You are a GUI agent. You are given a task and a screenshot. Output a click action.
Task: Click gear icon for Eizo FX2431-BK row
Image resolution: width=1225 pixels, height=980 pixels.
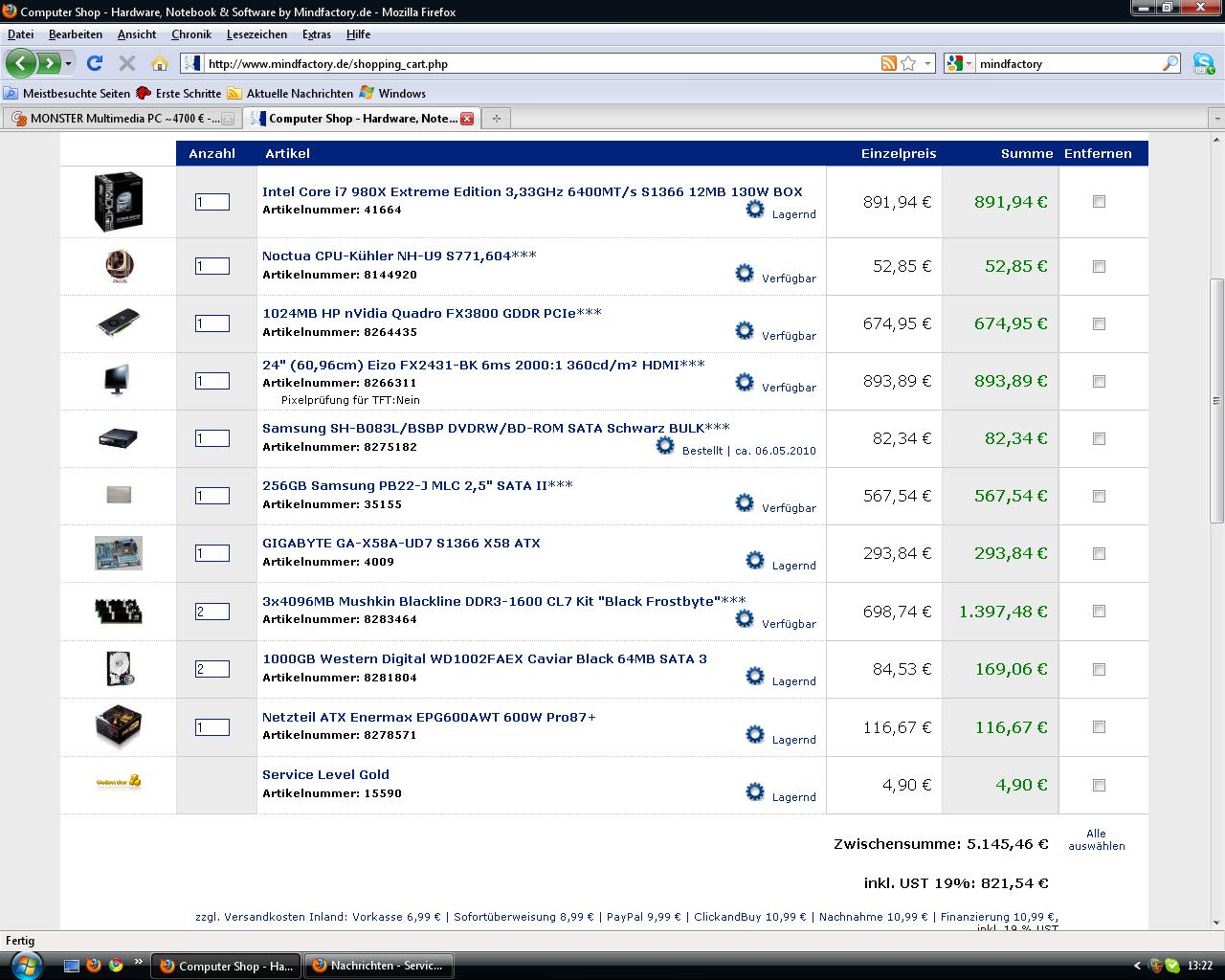[745, 383]
